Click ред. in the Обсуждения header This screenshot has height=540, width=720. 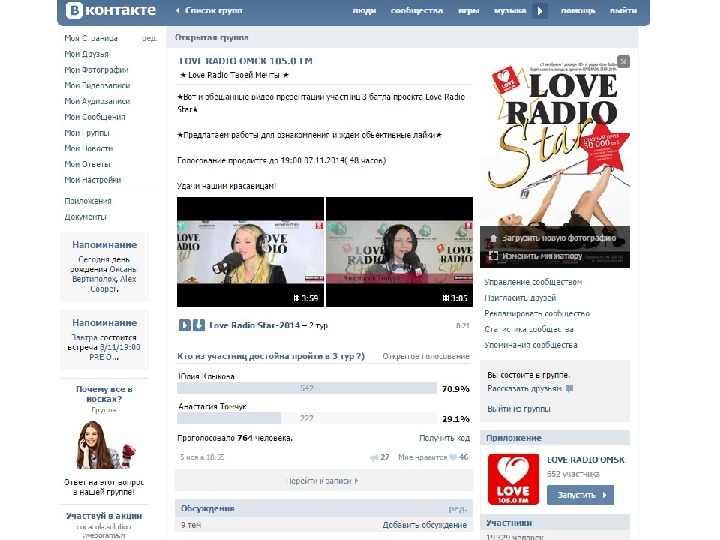click(x=457, y=509)
